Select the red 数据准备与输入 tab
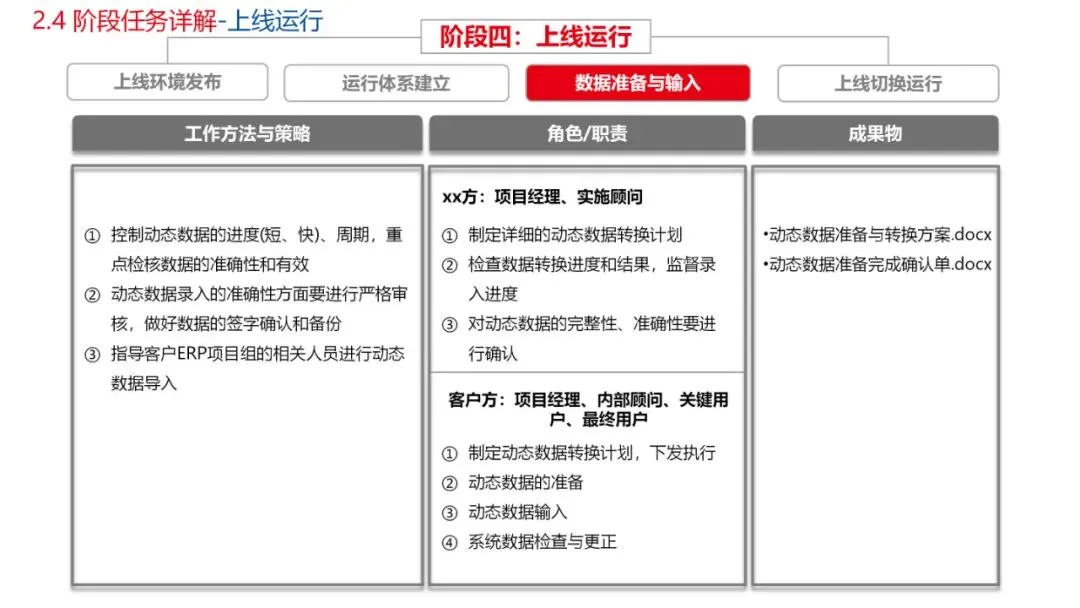 (638, 83)
